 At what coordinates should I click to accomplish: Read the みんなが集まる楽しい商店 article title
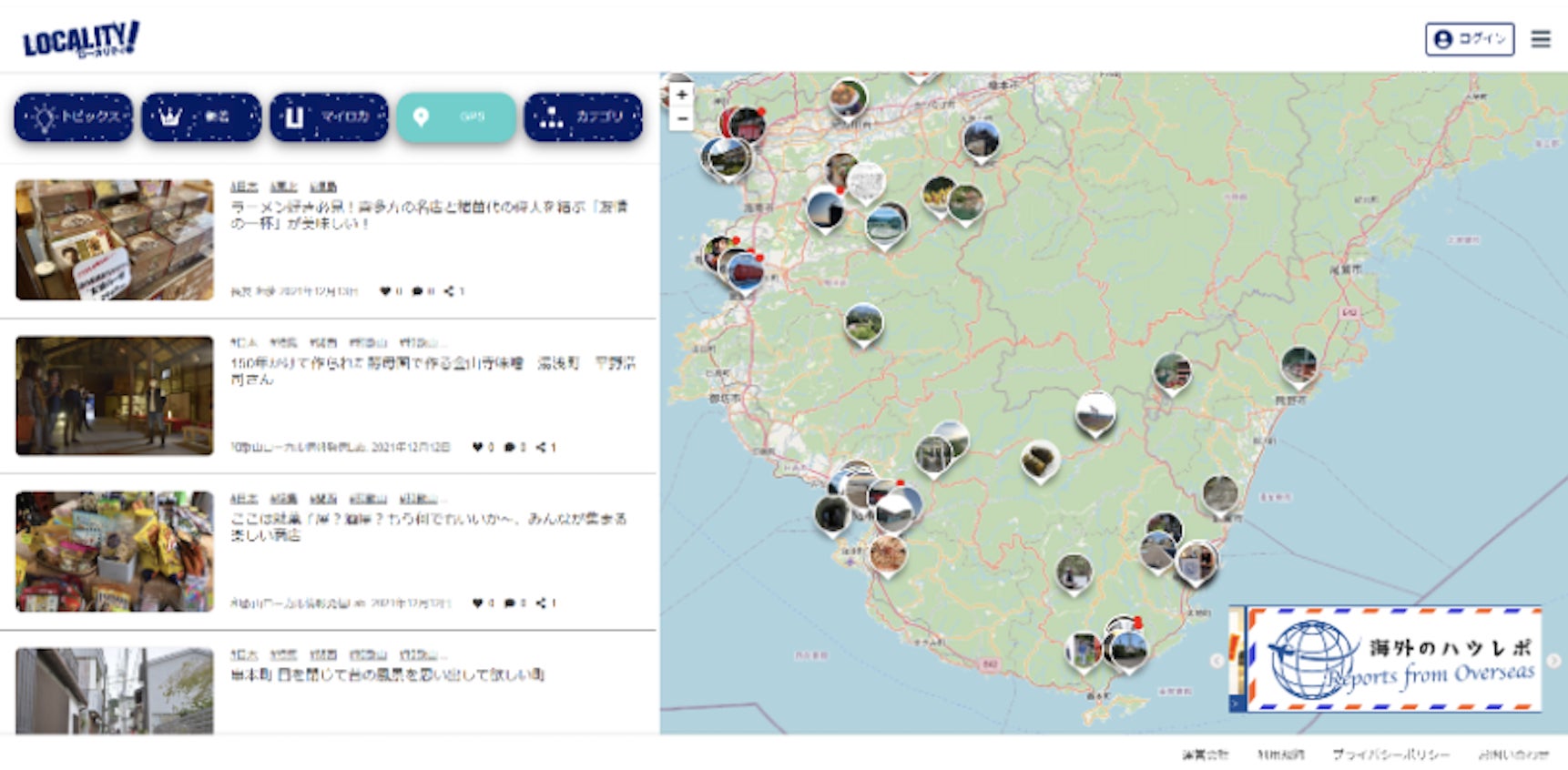tap(428, 526)
